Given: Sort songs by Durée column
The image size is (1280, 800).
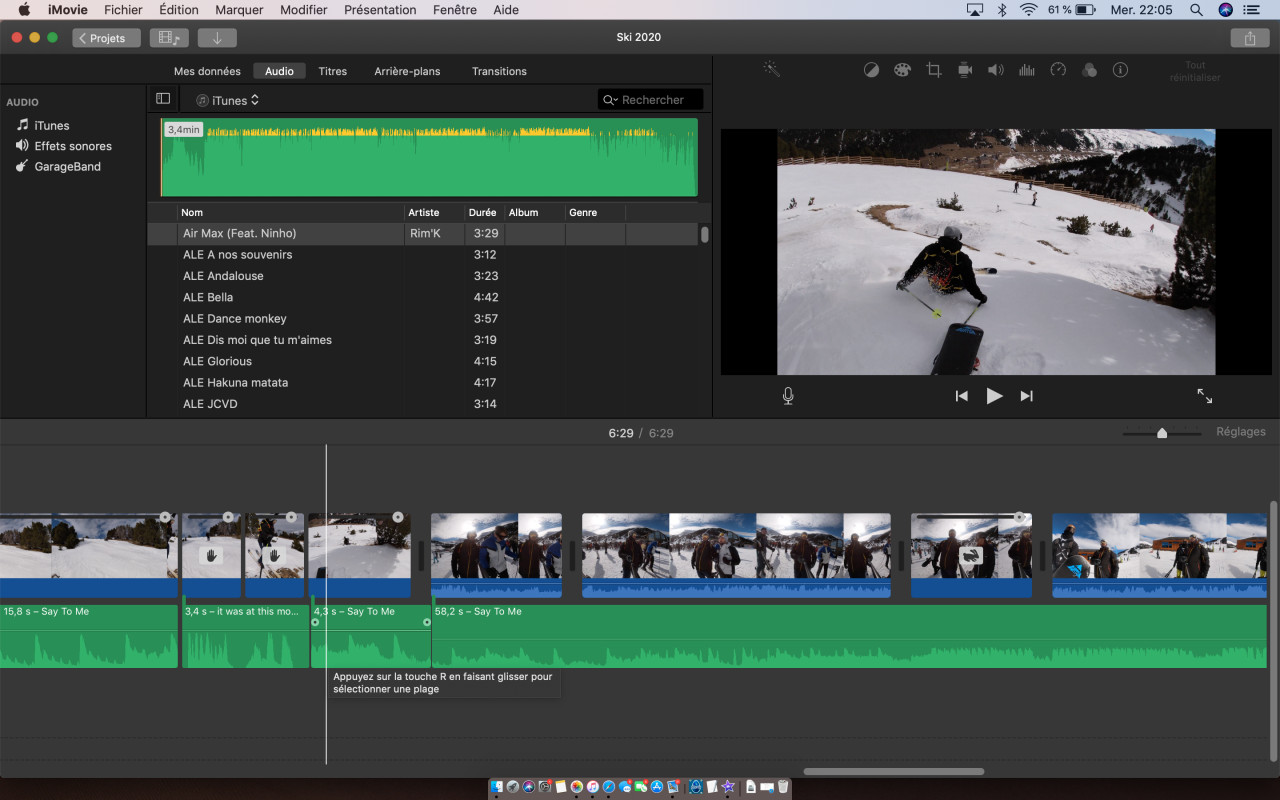Looking at the screenshot, I should tap(485, 212).
